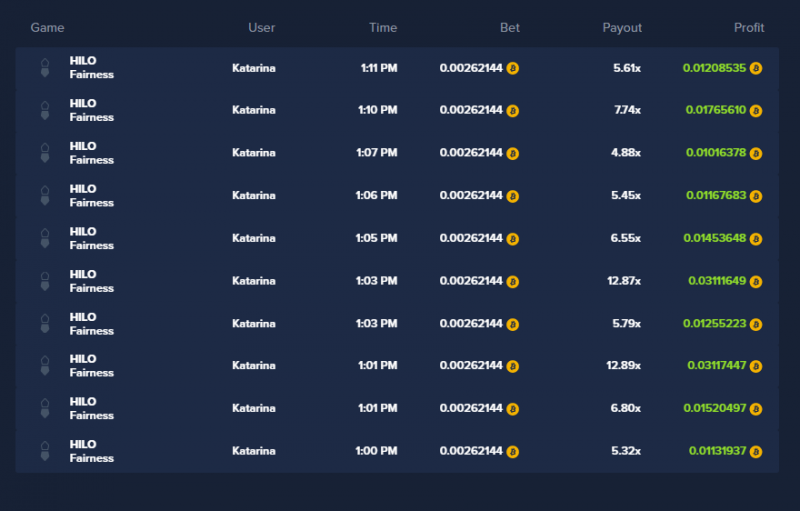
Task: Click the 7.74x payout value
Action: point(628,110)
